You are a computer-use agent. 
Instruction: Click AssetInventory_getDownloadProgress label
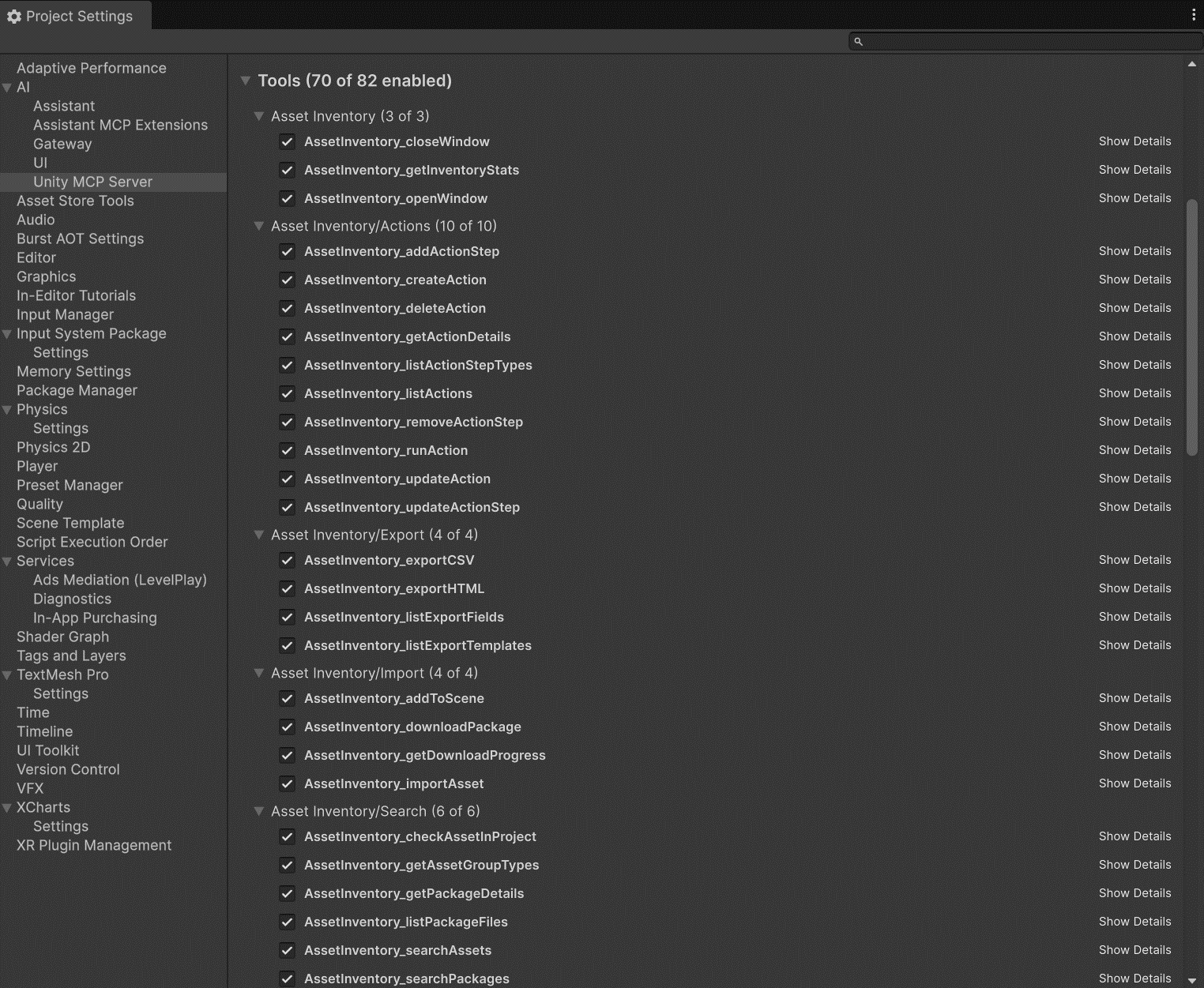[425, 755]
